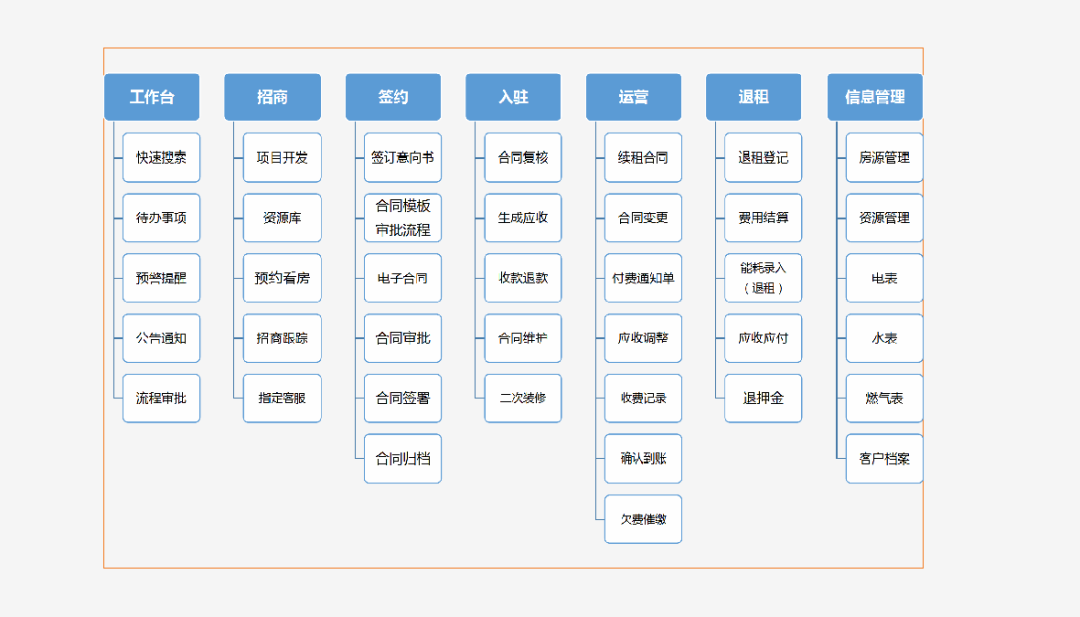Viewport: 1080px width, 617px height.
Task: Click the 燃气表 box
Action: click(884, 398)
